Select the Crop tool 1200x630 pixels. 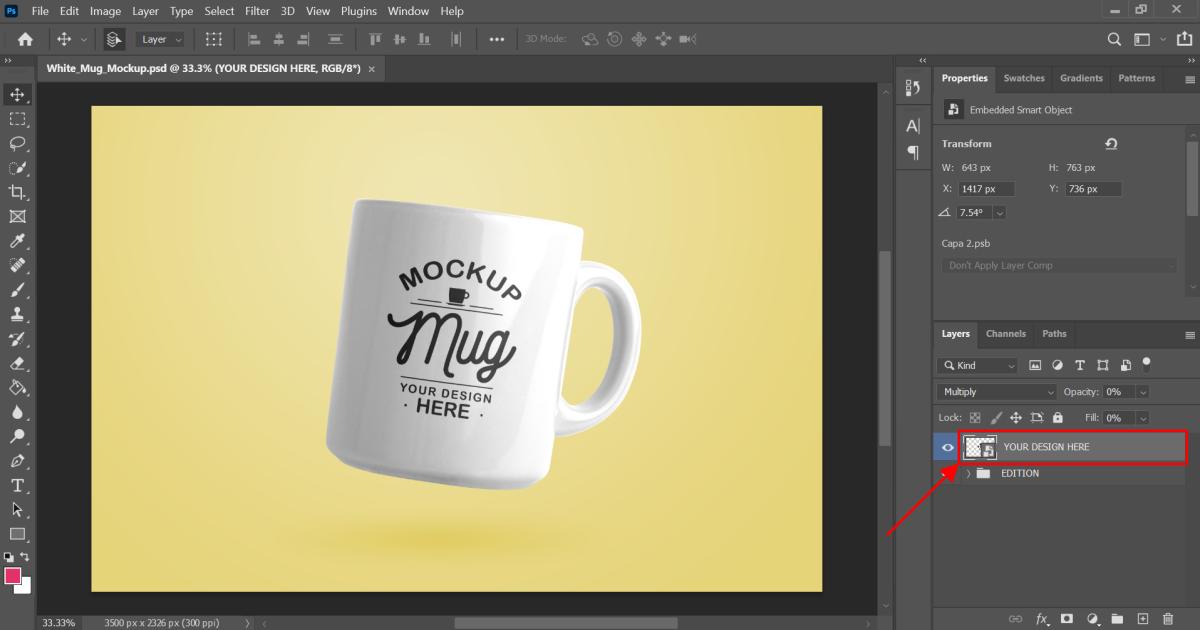coord(17,192)
